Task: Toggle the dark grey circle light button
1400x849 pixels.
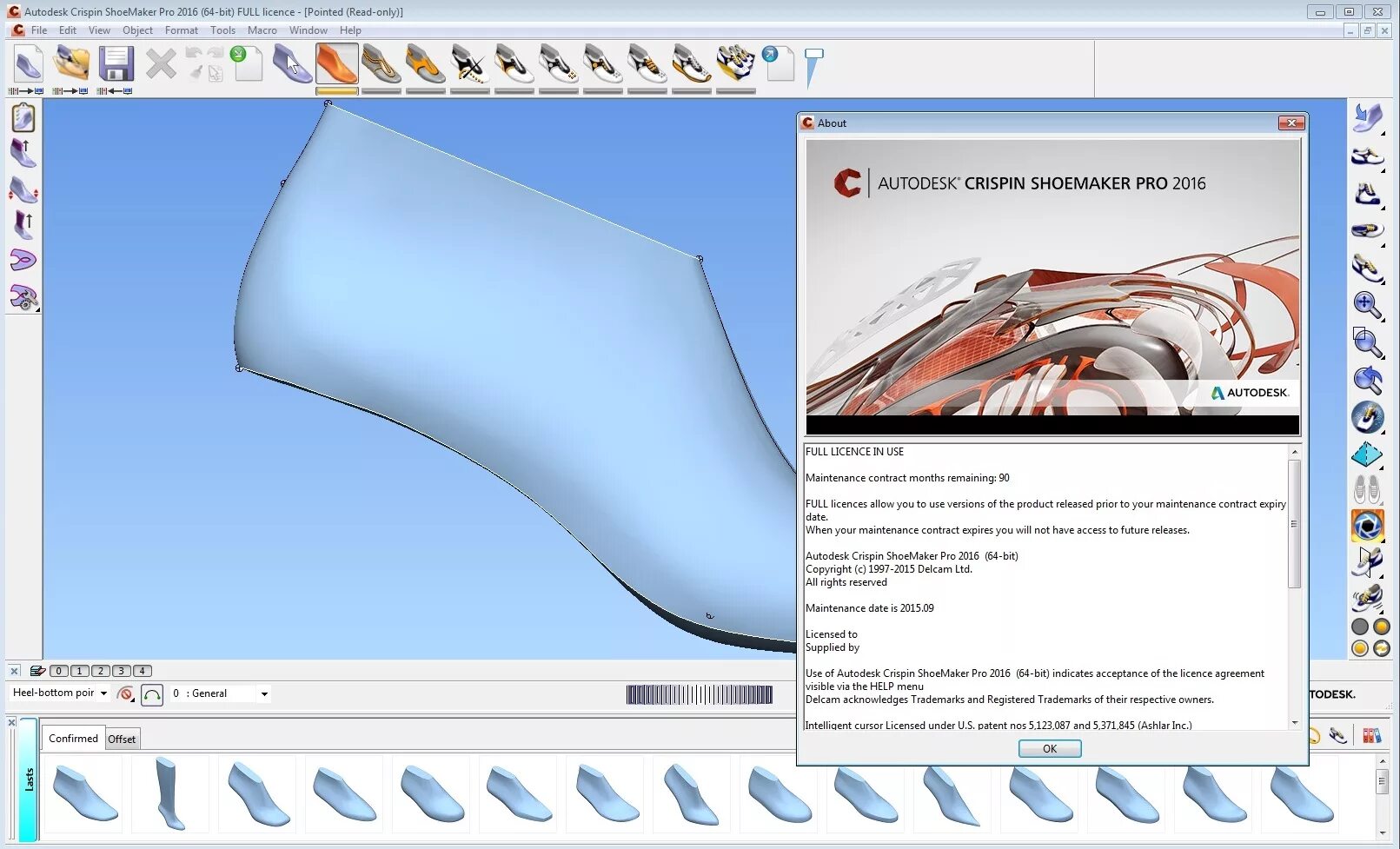Action: [x=1360, y=627]
